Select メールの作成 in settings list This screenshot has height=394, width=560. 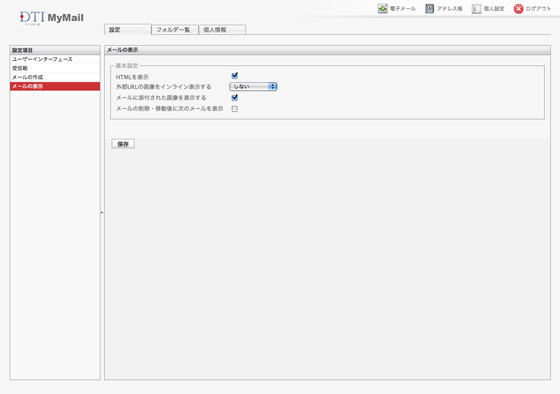pos(55,77)
